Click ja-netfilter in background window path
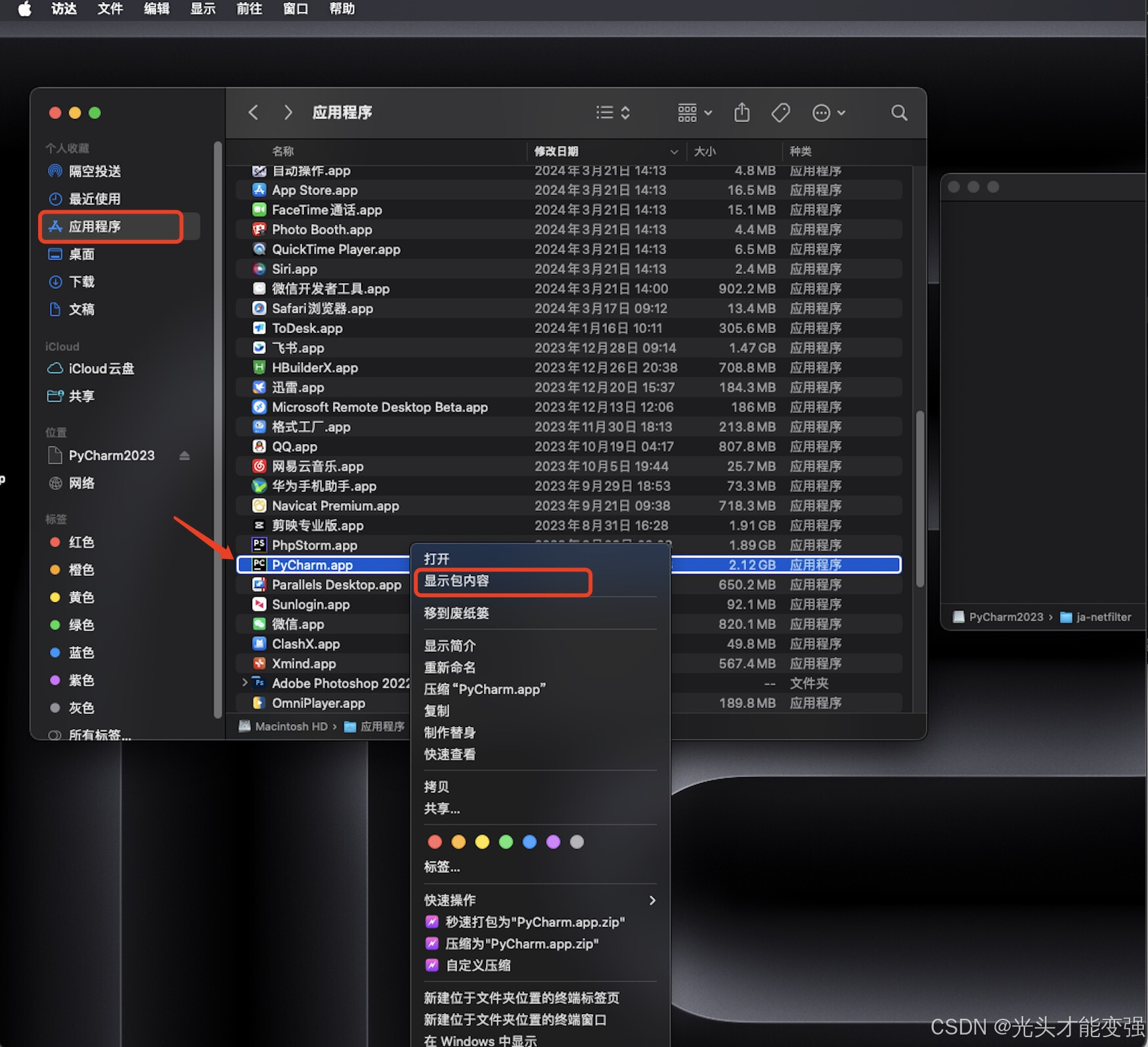This screenshot has width=1148, height=1047. (1096, 617)
